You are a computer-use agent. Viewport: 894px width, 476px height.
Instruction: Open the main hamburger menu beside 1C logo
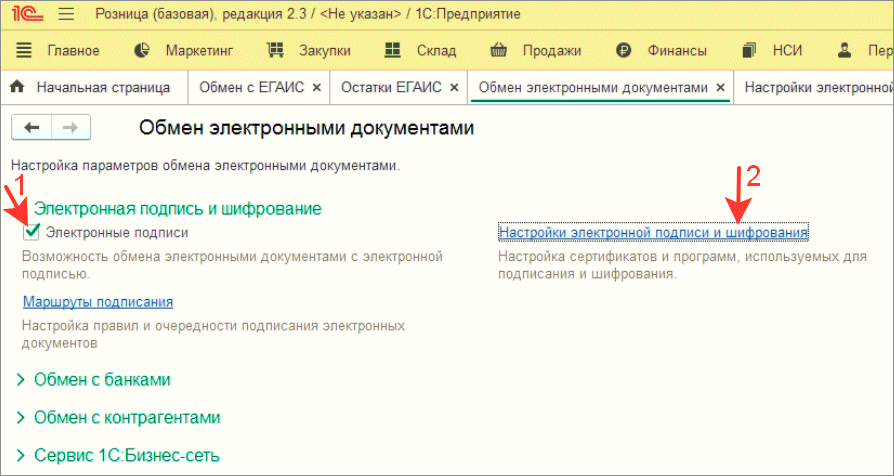click(x=67, y=14)
